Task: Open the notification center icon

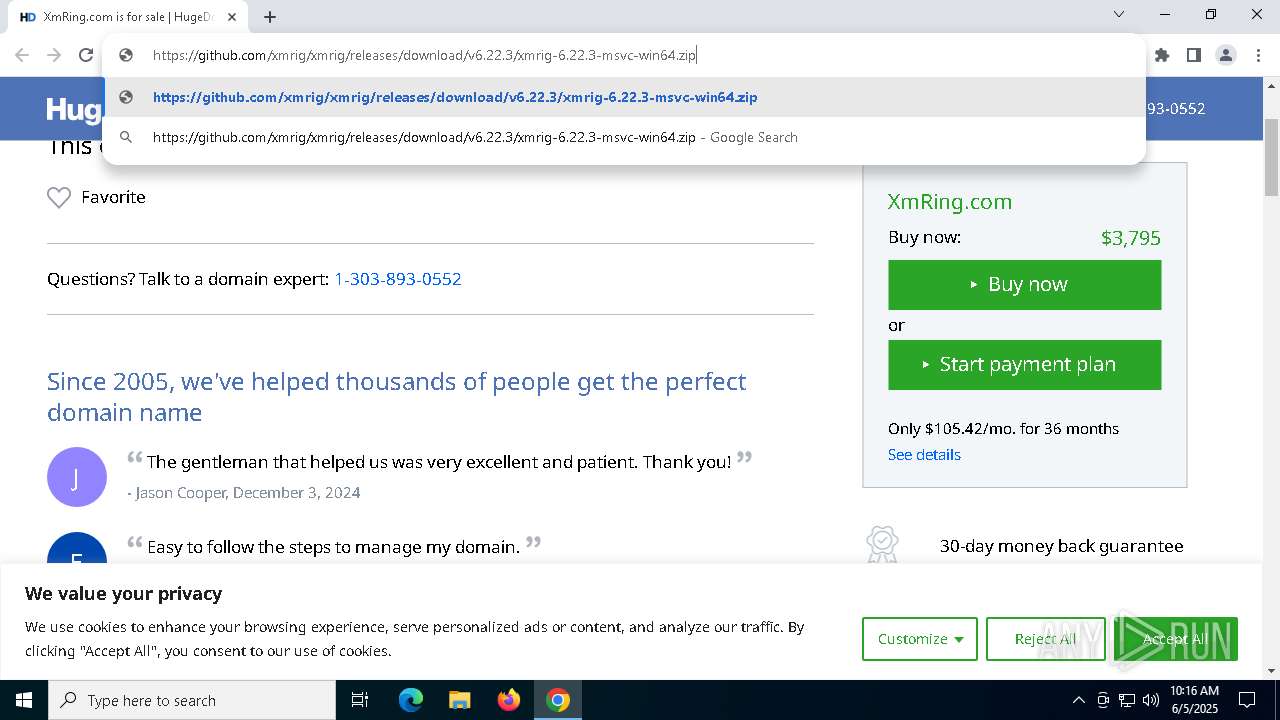Action: tap(1247, 700)
